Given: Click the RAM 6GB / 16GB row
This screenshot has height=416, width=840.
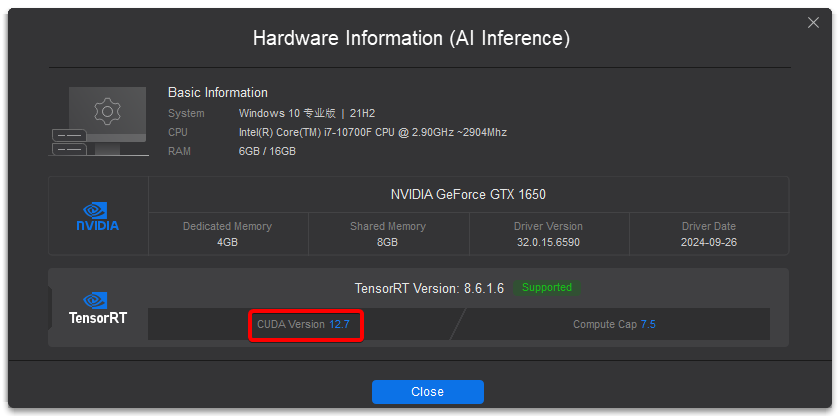Looking at the screenshot, I should (x=232, y=151).
